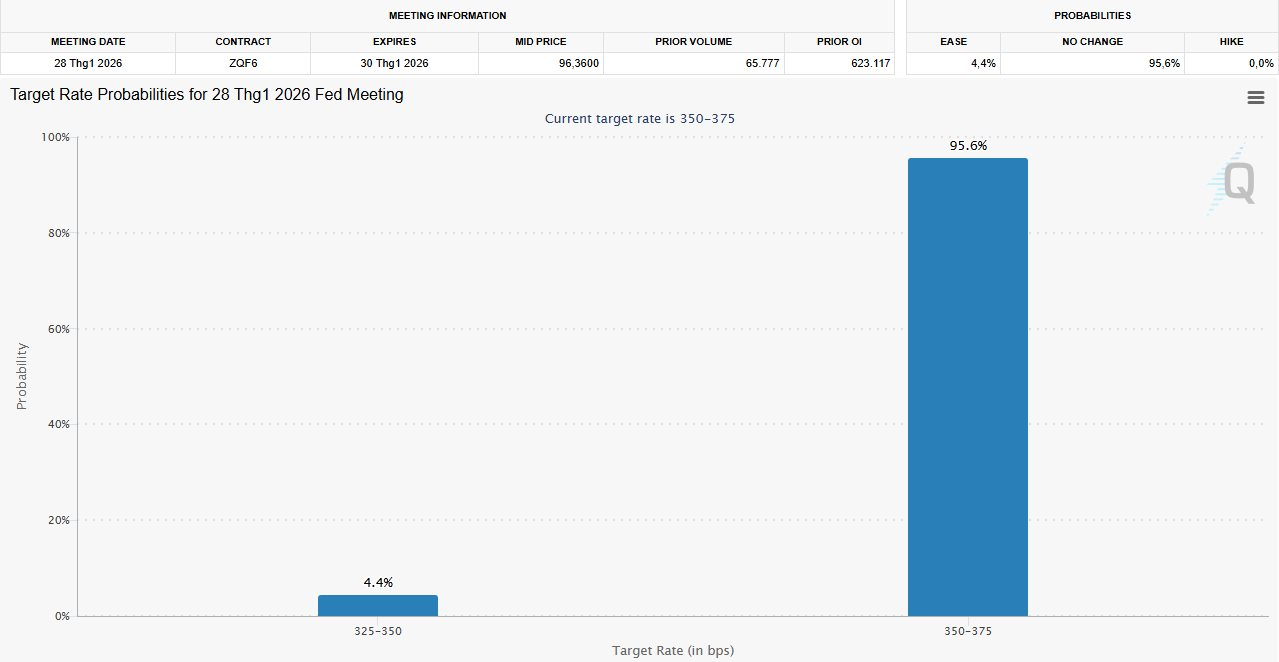Open the chart hamburger menu icon

1255,97
